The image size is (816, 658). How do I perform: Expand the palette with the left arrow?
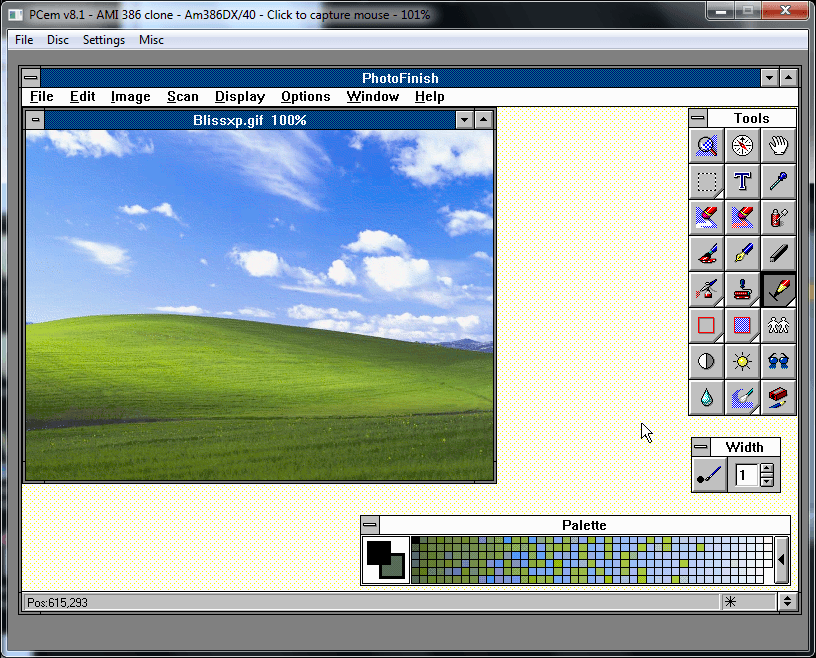tap(781, 560)
